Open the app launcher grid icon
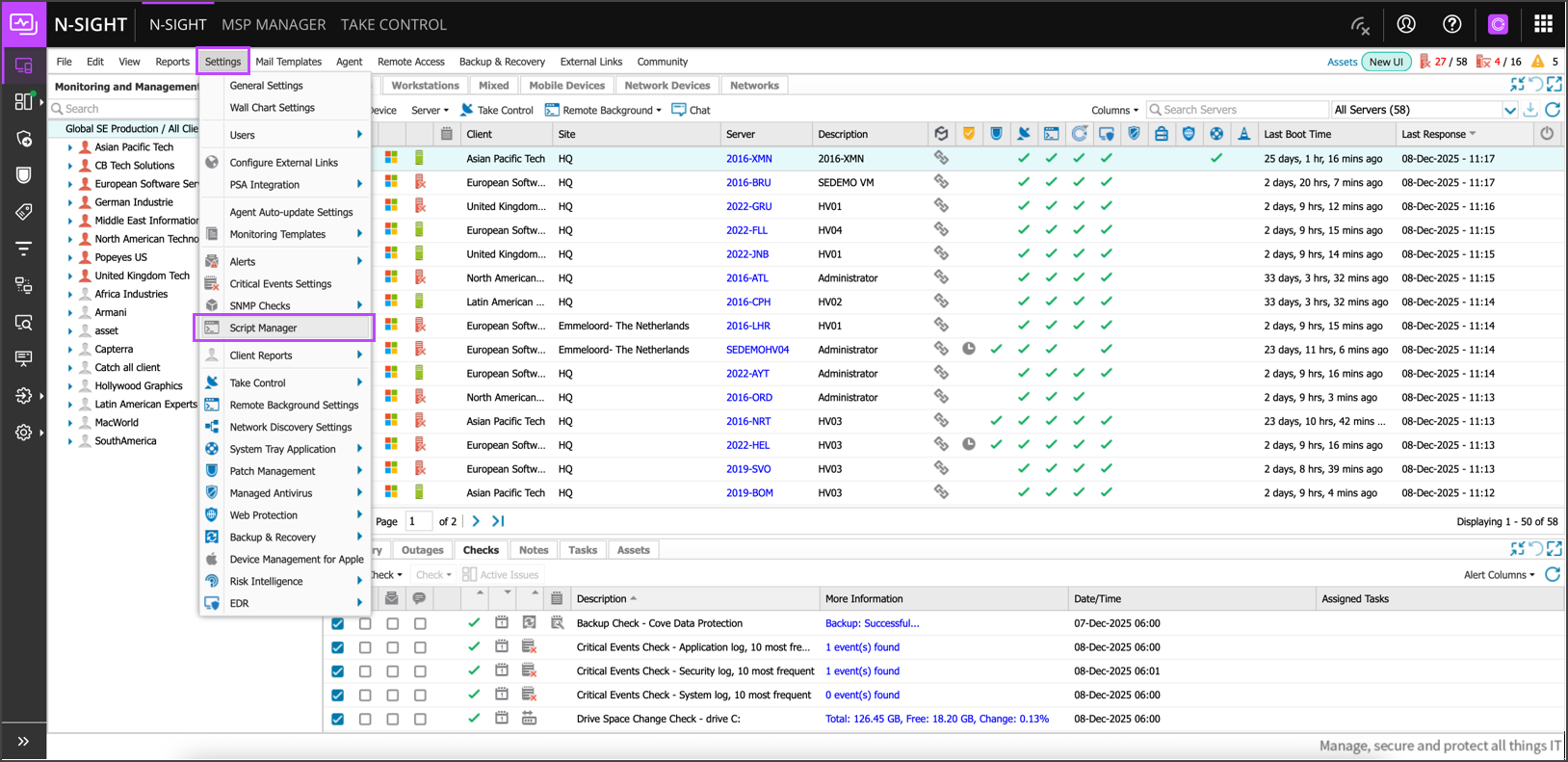 pyautogui.click(x=1543, y=24)
